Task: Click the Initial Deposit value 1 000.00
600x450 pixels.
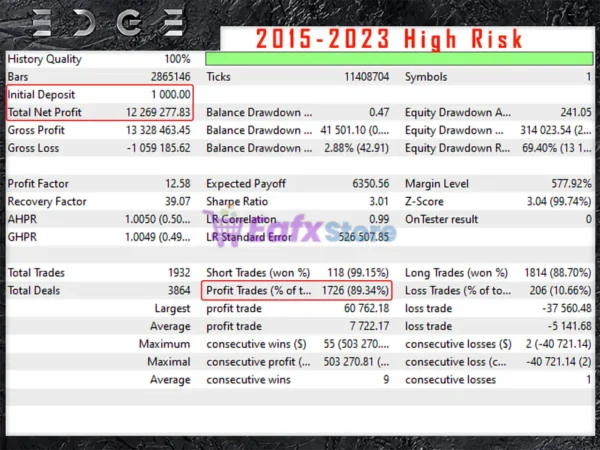Action: 171,95
